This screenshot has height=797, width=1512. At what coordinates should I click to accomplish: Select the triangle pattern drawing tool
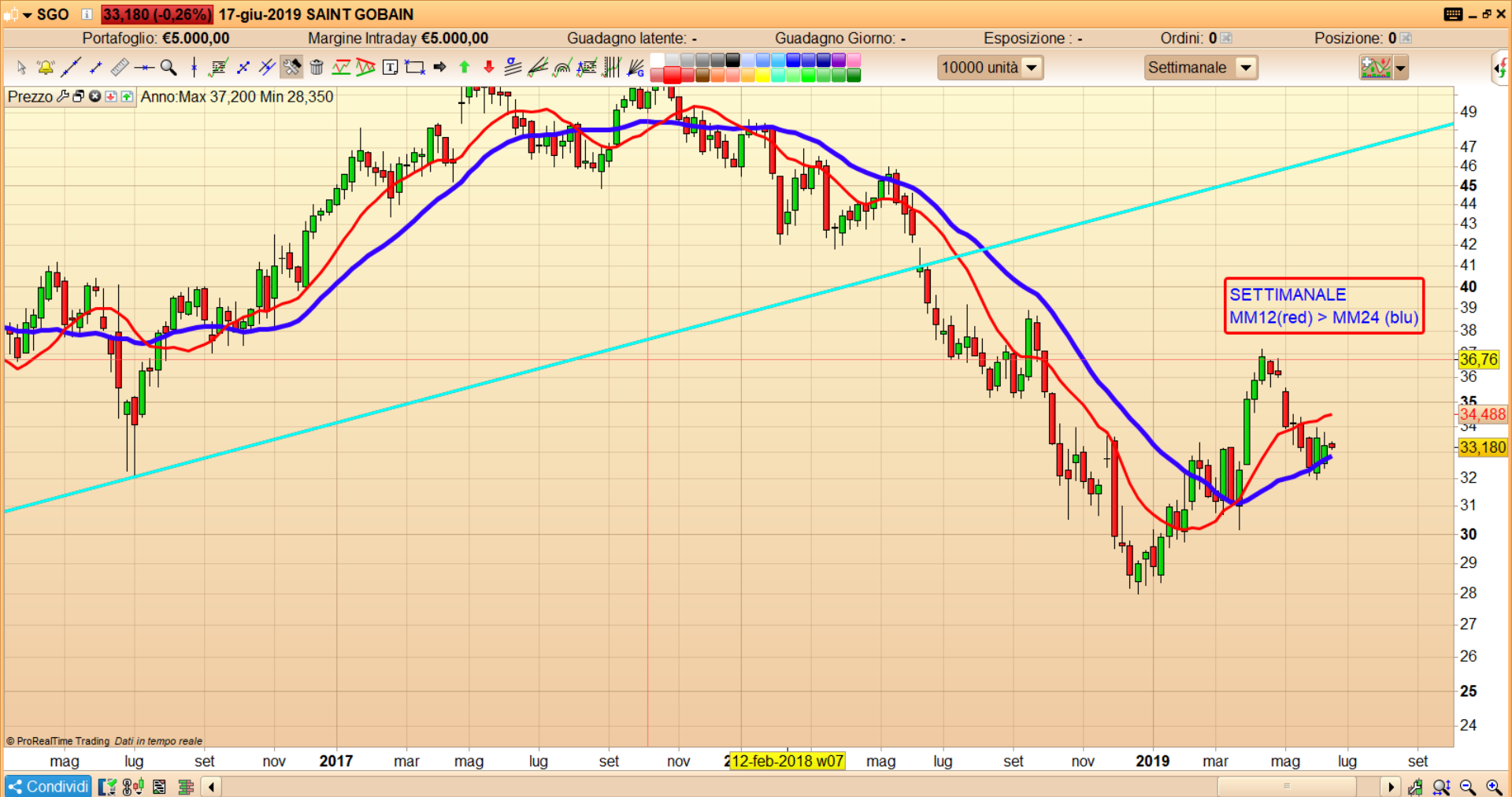[x=365, y=68]
